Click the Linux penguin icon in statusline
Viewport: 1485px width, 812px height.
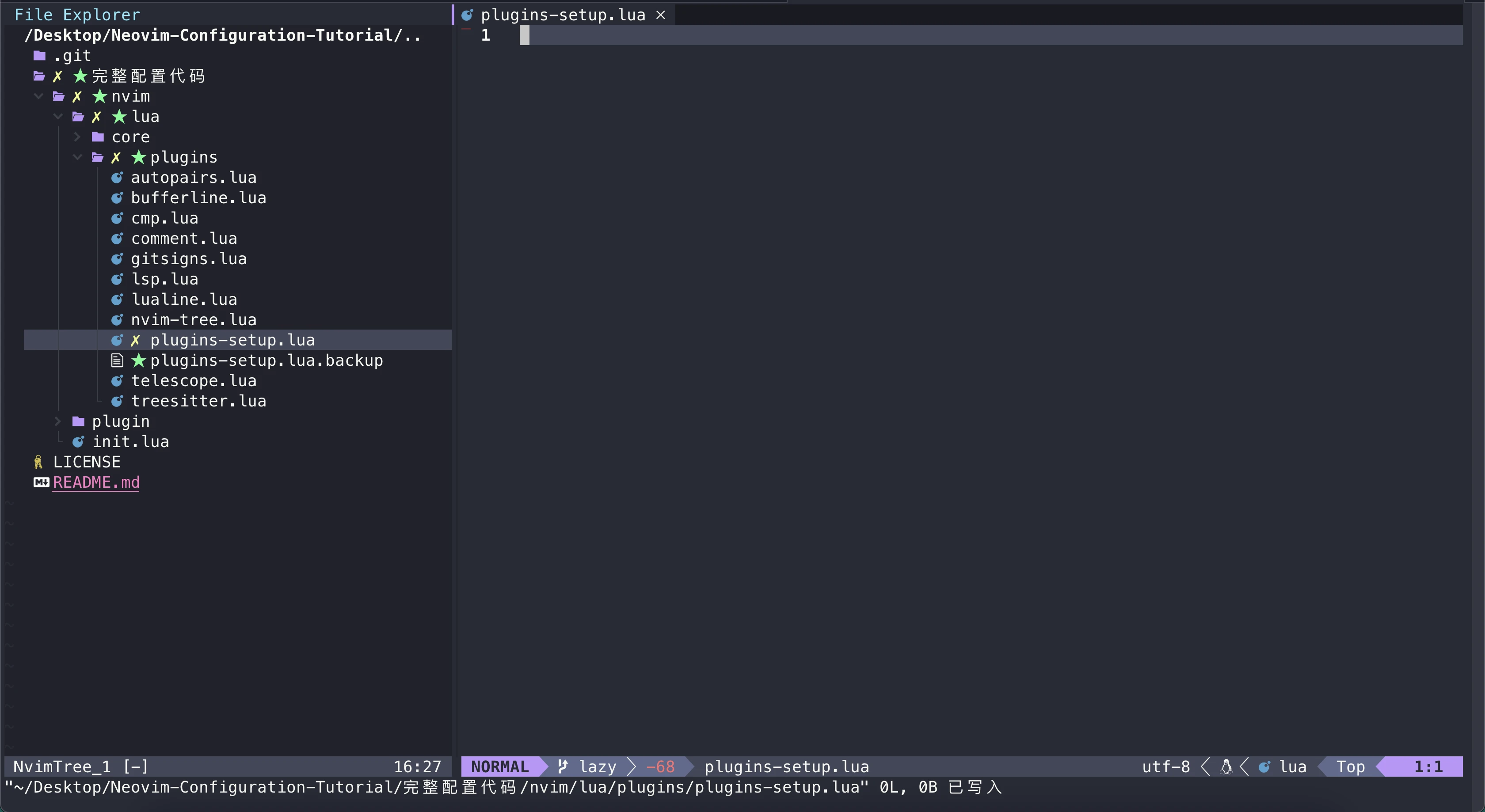1226,766
